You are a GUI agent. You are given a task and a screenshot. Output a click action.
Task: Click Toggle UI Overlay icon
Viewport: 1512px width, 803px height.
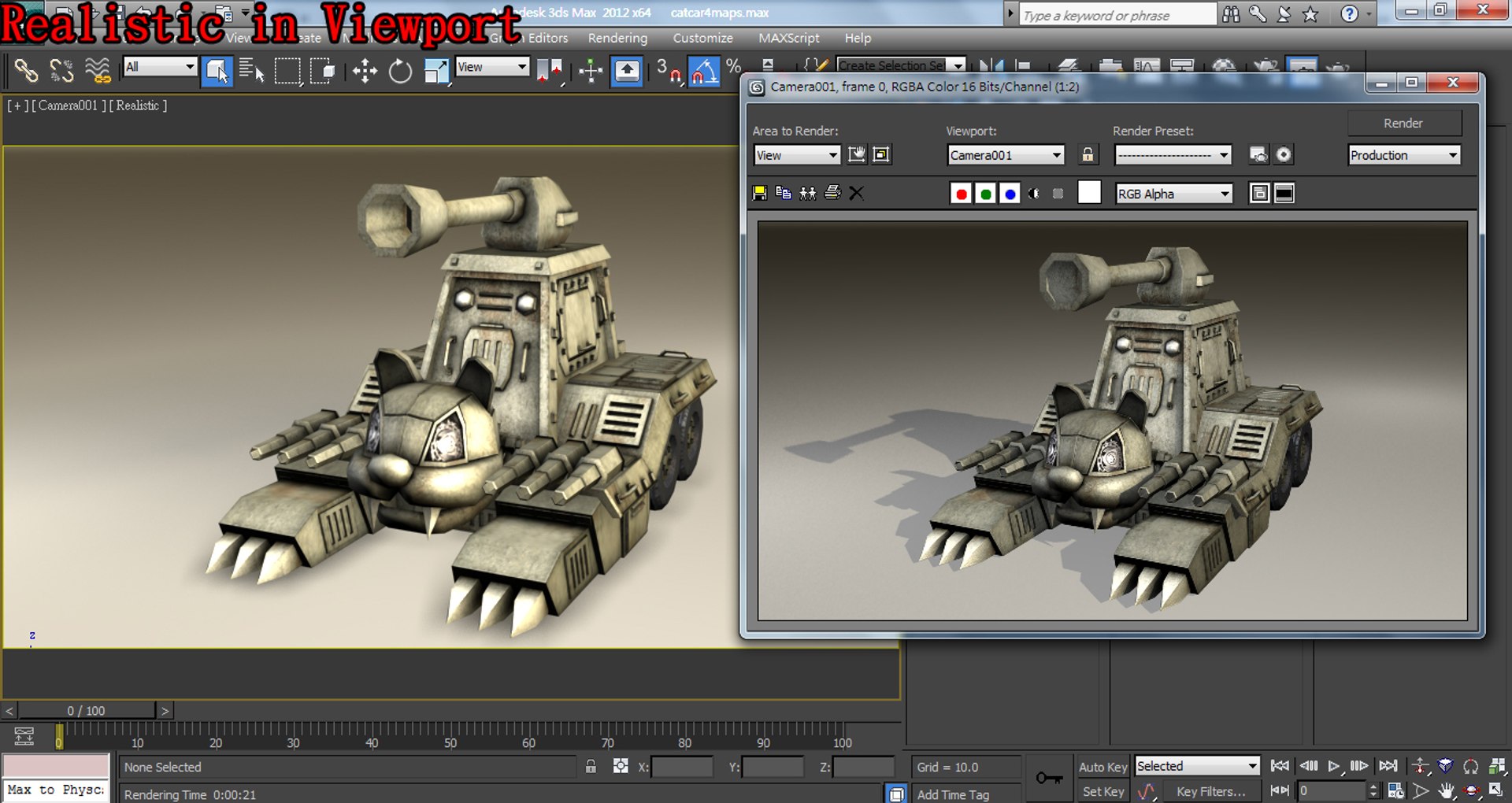pos(1259,193)
